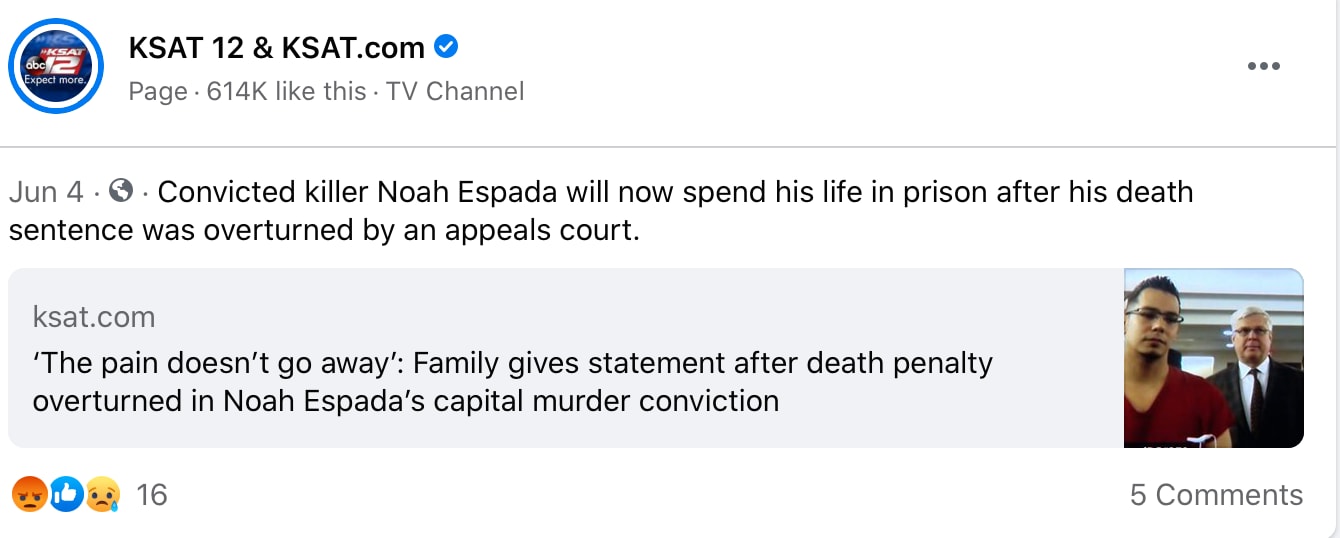Open the Noah Espada article thumbnail image
Viewport: 1340px width, 538px height.
click(1213, 357)
